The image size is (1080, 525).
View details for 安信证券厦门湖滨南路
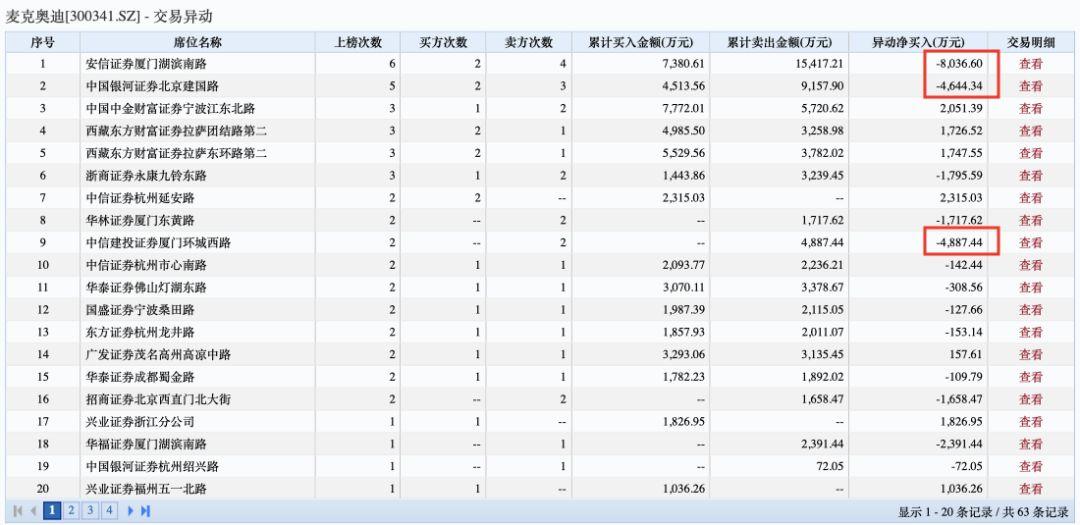1030,64
